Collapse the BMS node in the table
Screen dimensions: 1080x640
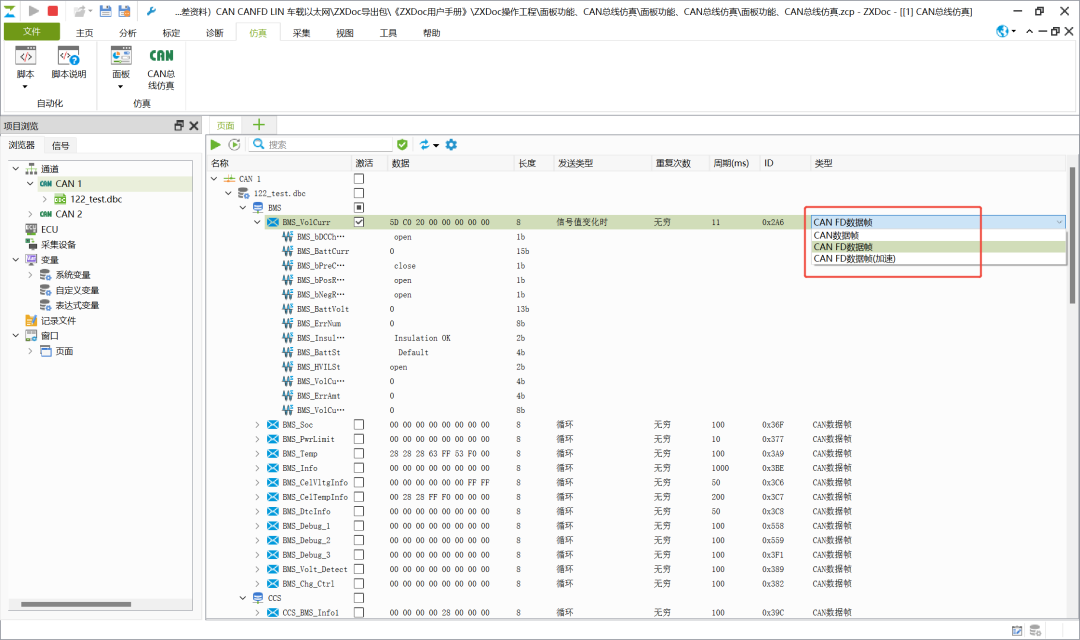(x=243, y=207)
